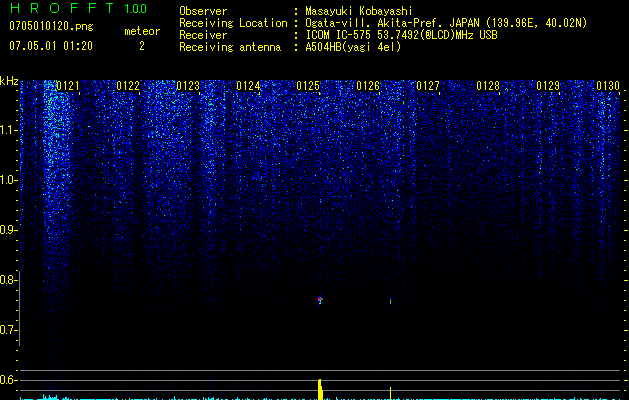The width and height of the screenshot is (629, 400).
Task: Click the Receiver label
Action: point(203,35)
